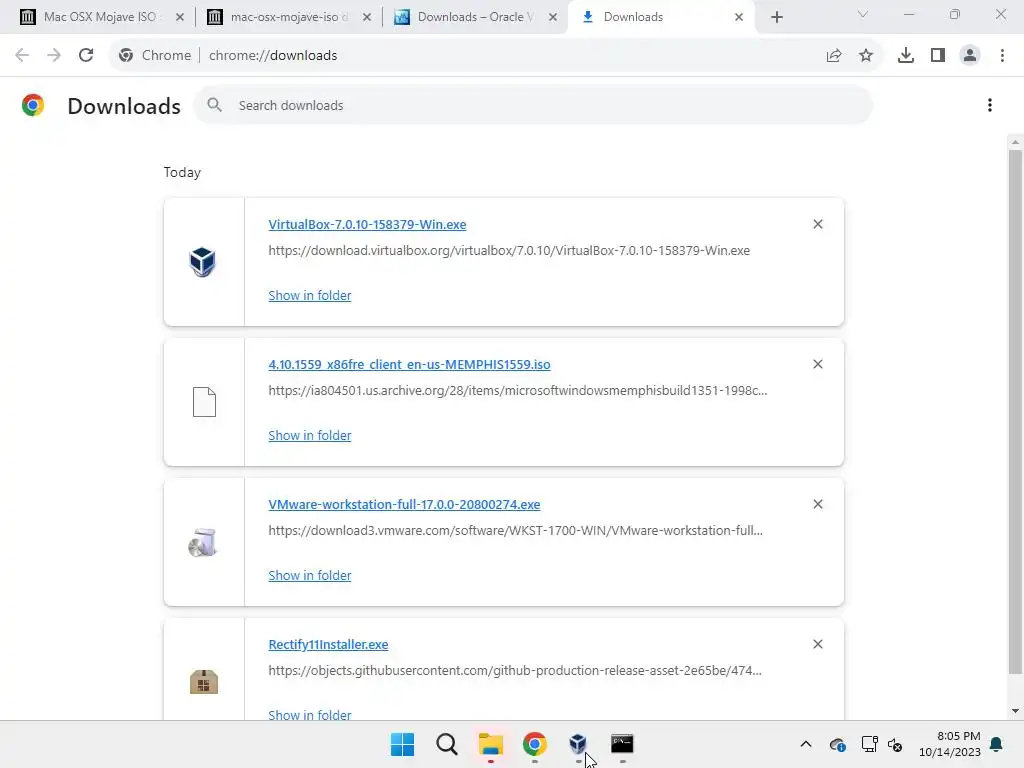Click the archive.org source URL text
Image resolution: width=1024 pixels, height=768 pixels.
(x=518, y=391)
